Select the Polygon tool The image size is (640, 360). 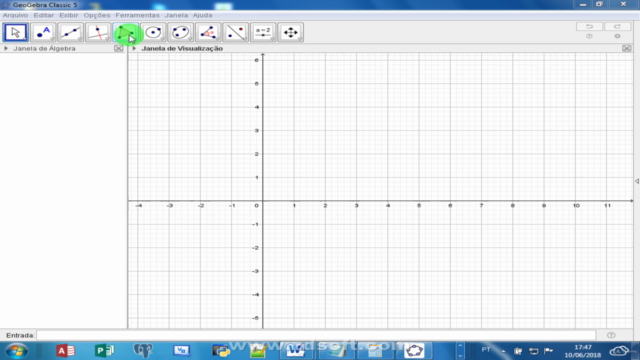126,32
